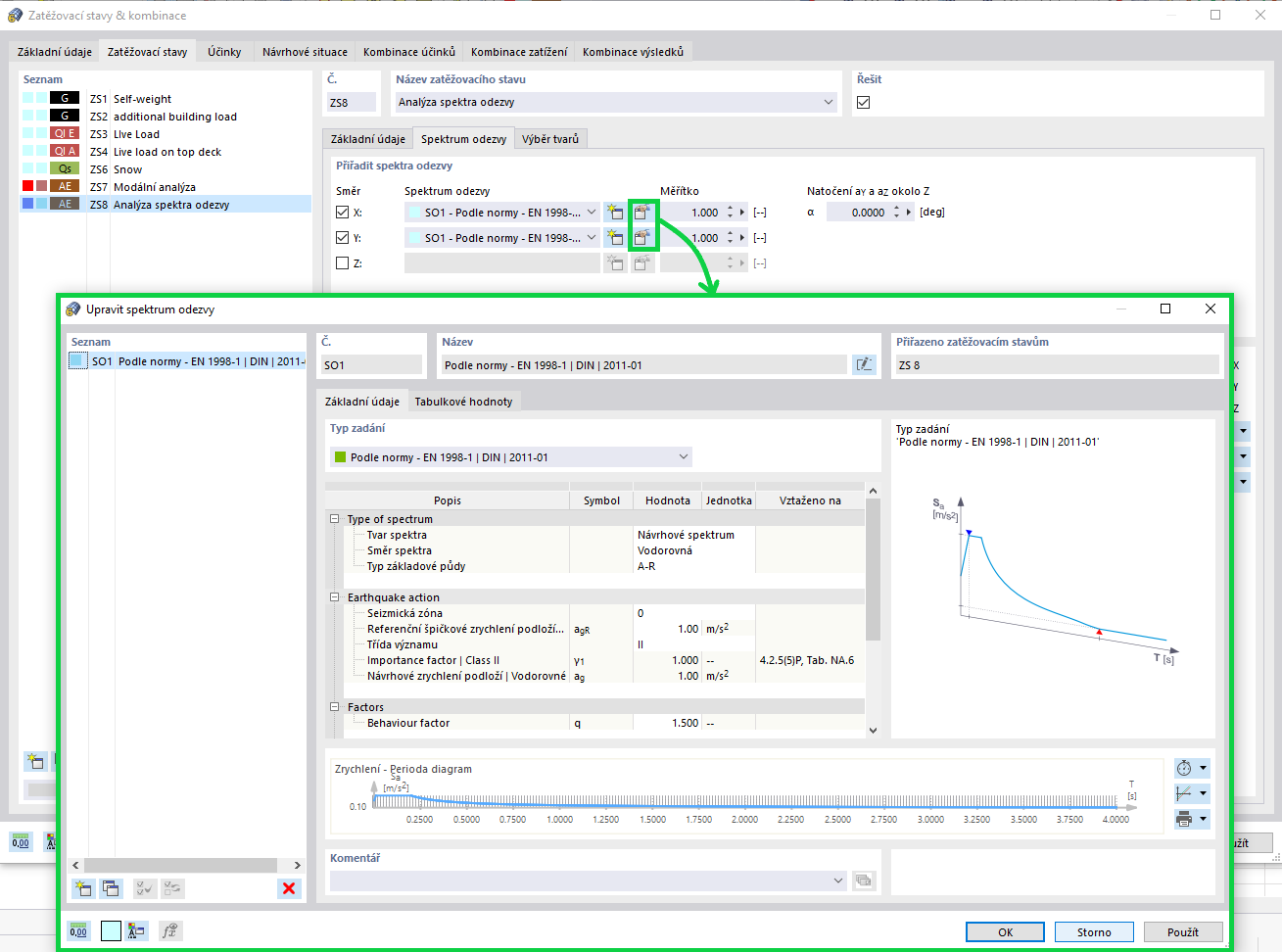Add new load case in background Seznam panel

35,761
